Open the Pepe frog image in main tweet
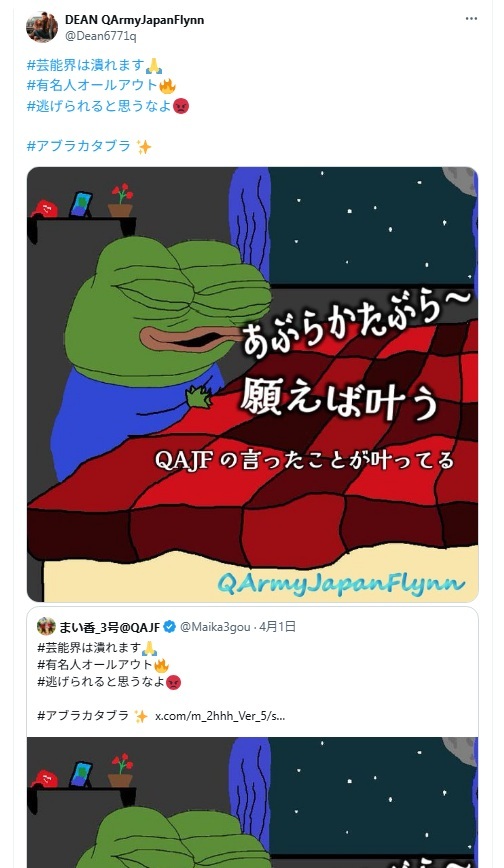The width and height of the screenshot is (504, 868). click(253, 384)
